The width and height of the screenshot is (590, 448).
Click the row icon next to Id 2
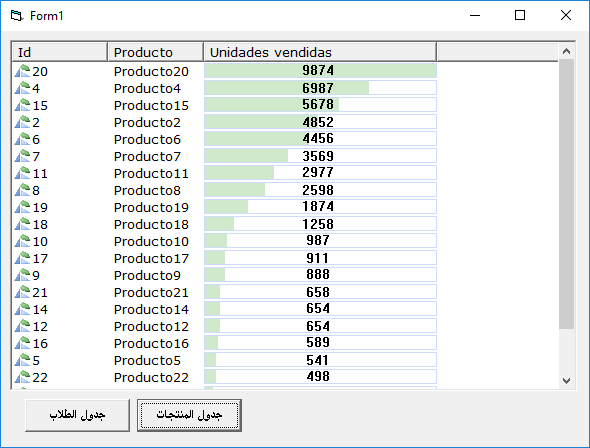22,122
